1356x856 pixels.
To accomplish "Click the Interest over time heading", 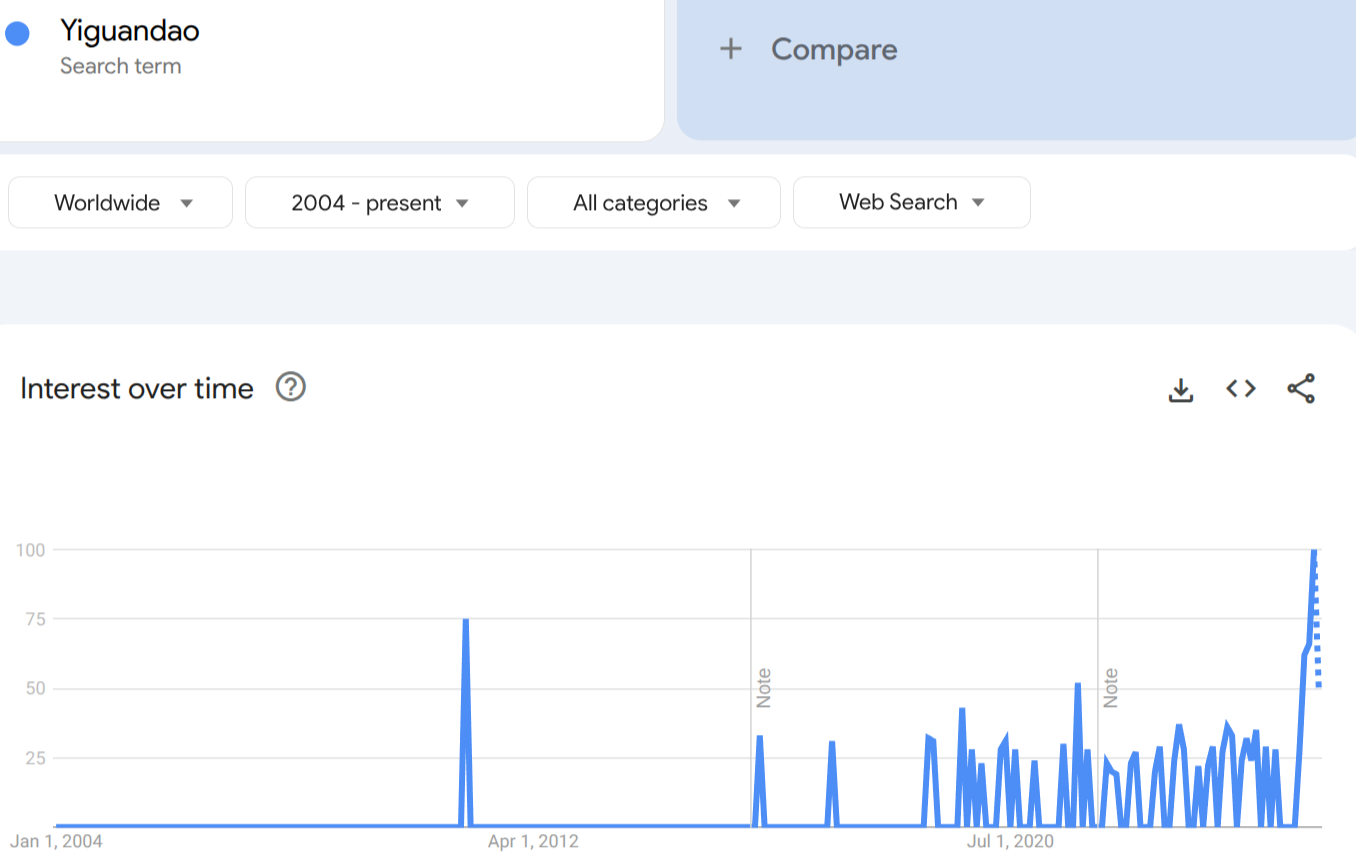I will [137, 388].
